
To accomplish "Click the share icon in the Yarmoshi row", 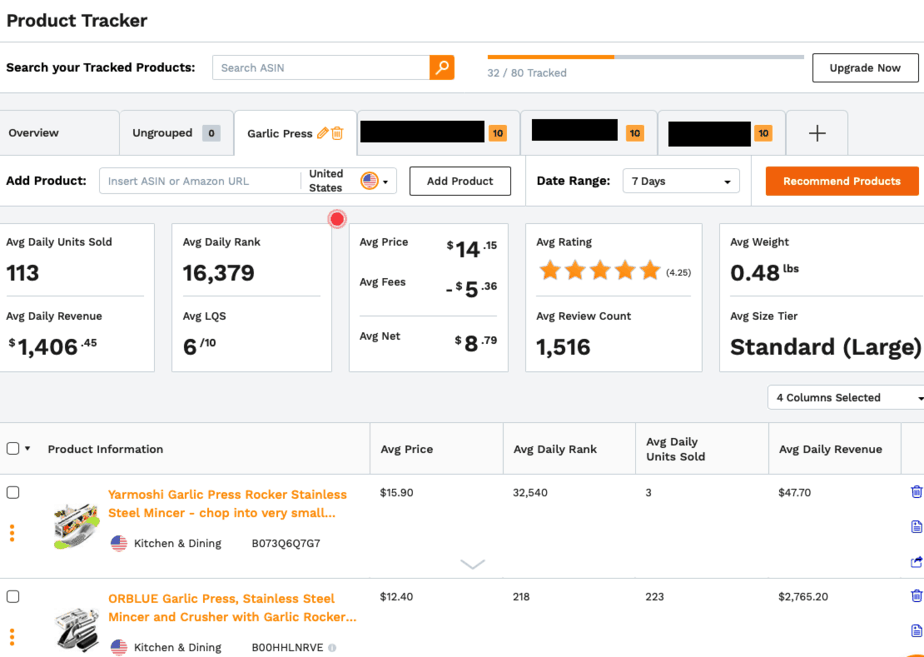I will click(916, 562).
